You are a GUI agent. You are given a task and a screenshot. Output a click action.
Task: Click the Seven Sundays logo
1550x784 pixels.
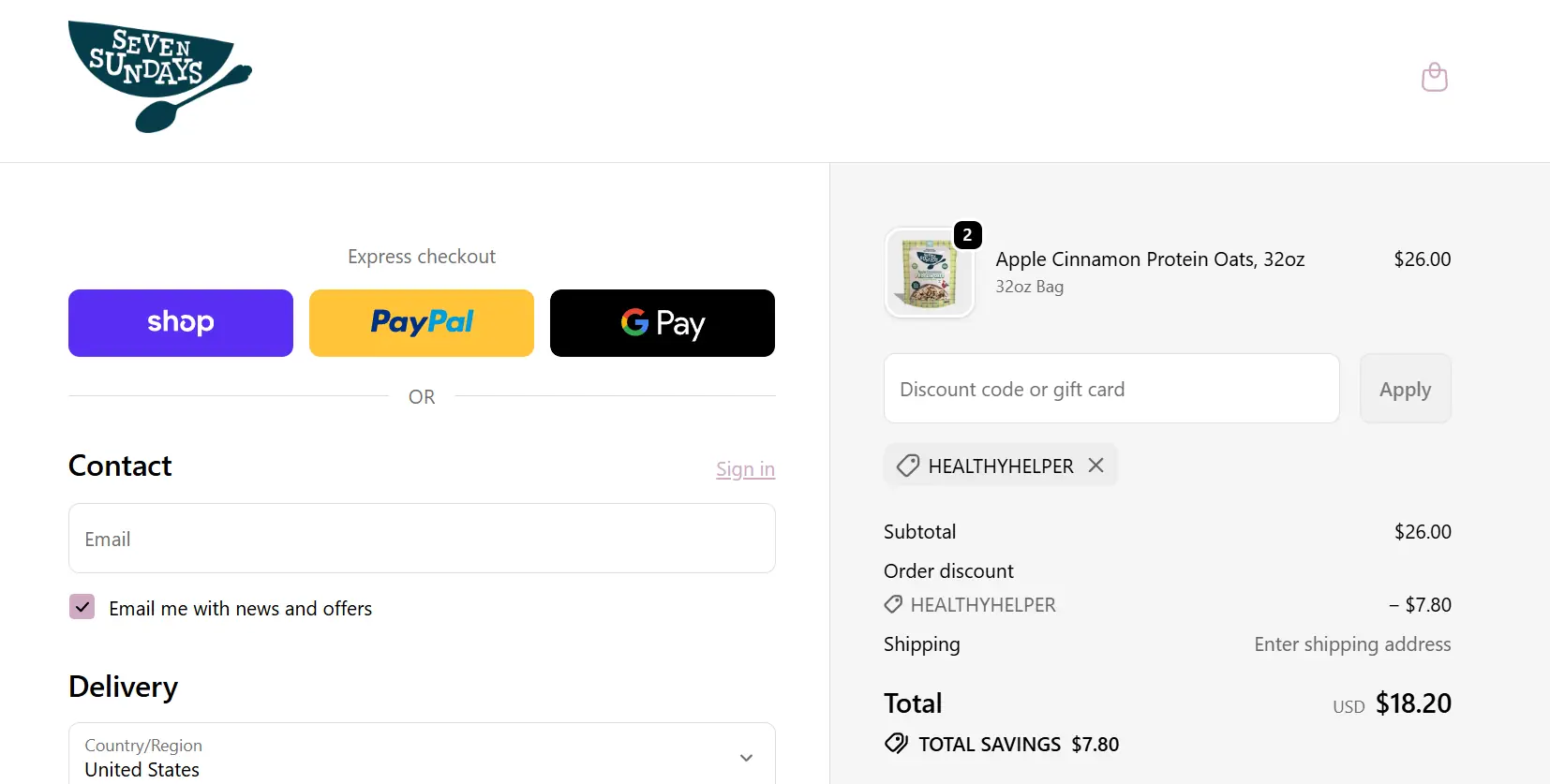[159, 77]
